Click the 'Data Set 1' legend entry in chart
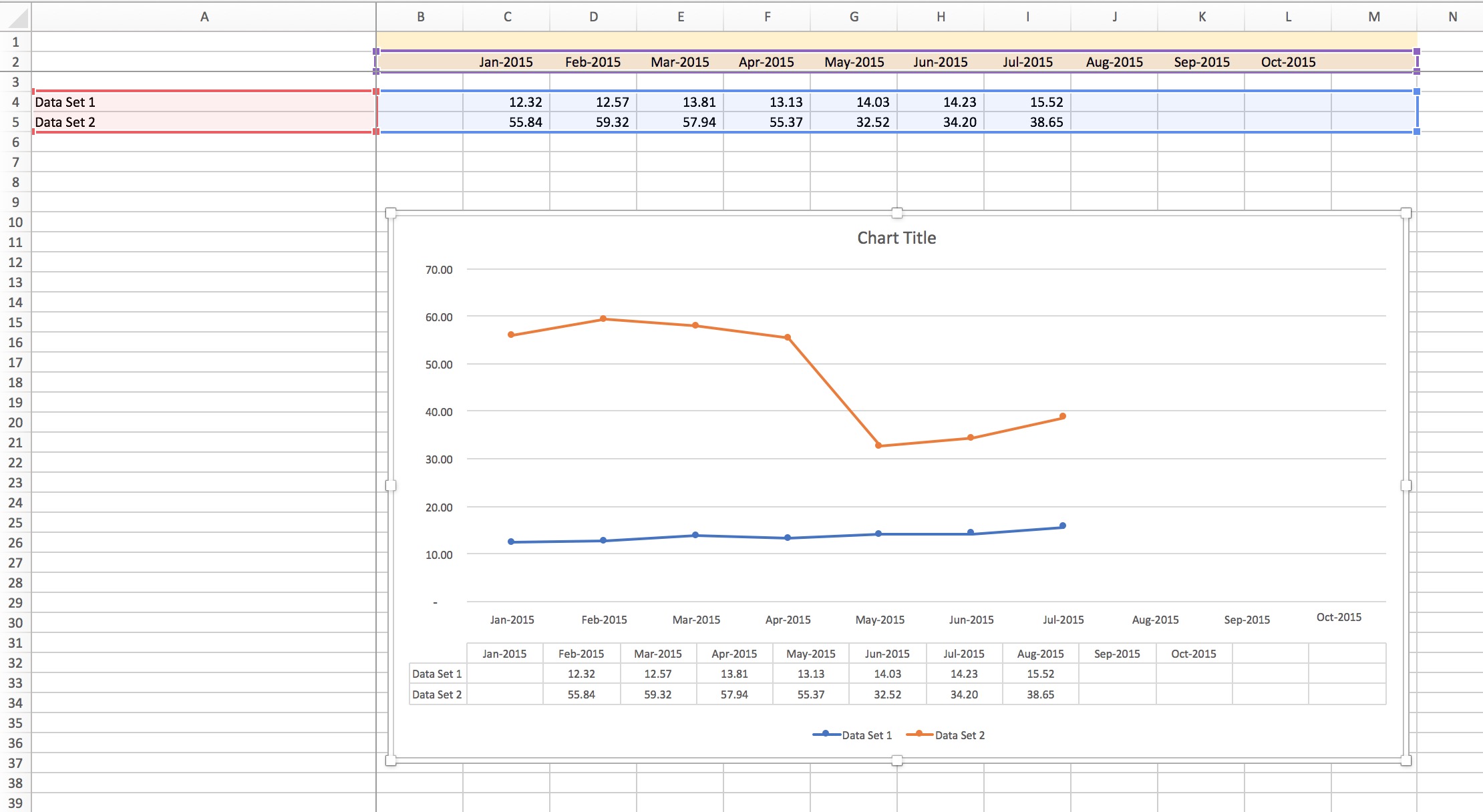Screen dimensions: 1483x812 (x=852, y=735)
